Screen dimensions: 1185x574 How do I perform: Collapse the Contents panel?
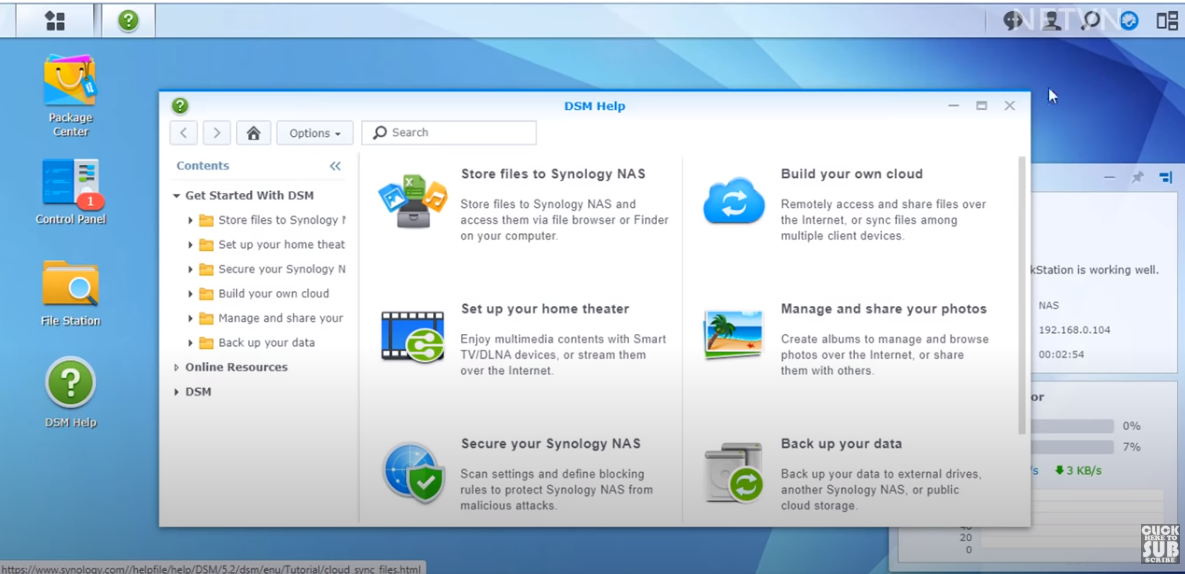coord(335,166)
